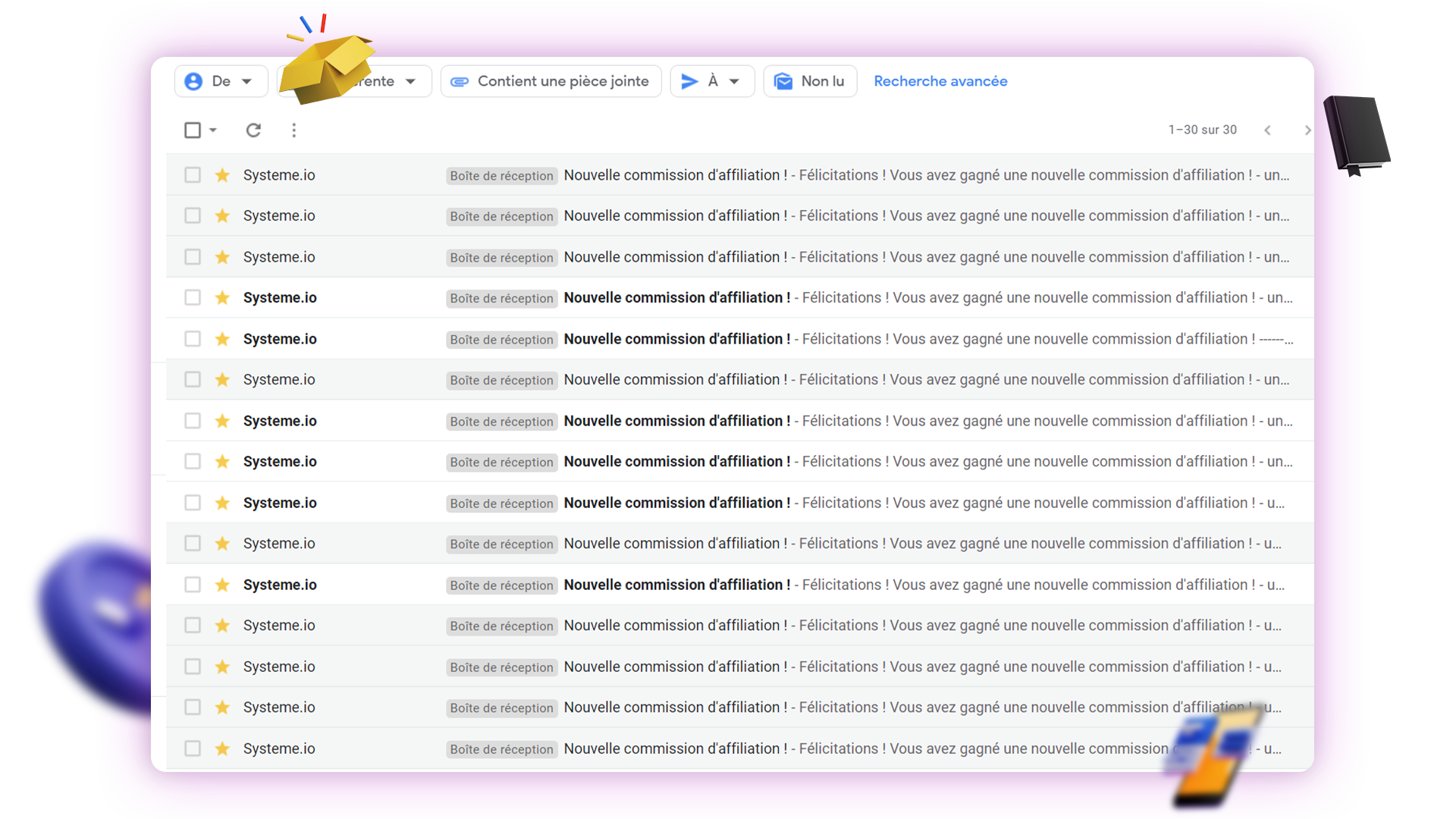Click Boîte de réception label on the dashes-ending email
The image size is (1456, 819).
pyautogui.click(x=501, y=340)
